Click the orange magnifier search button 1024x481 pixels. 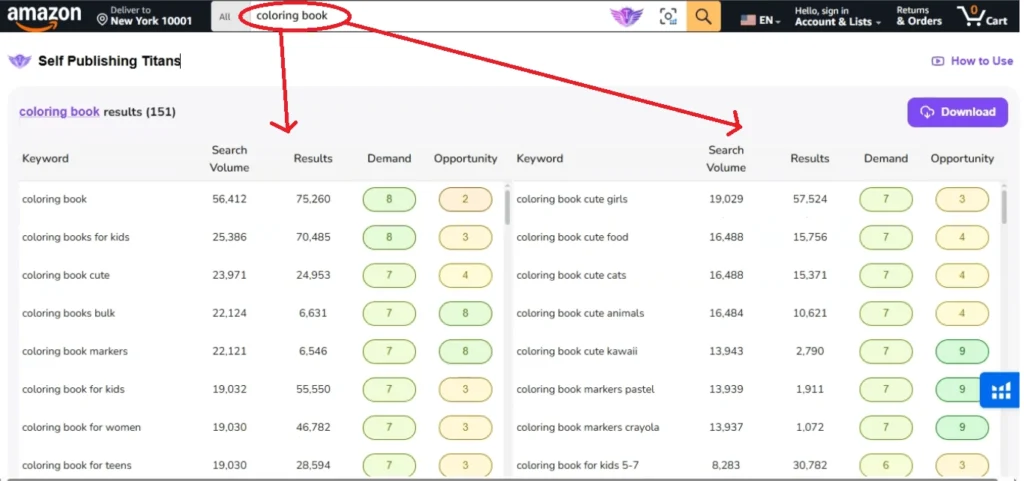(x=703, y=16)
